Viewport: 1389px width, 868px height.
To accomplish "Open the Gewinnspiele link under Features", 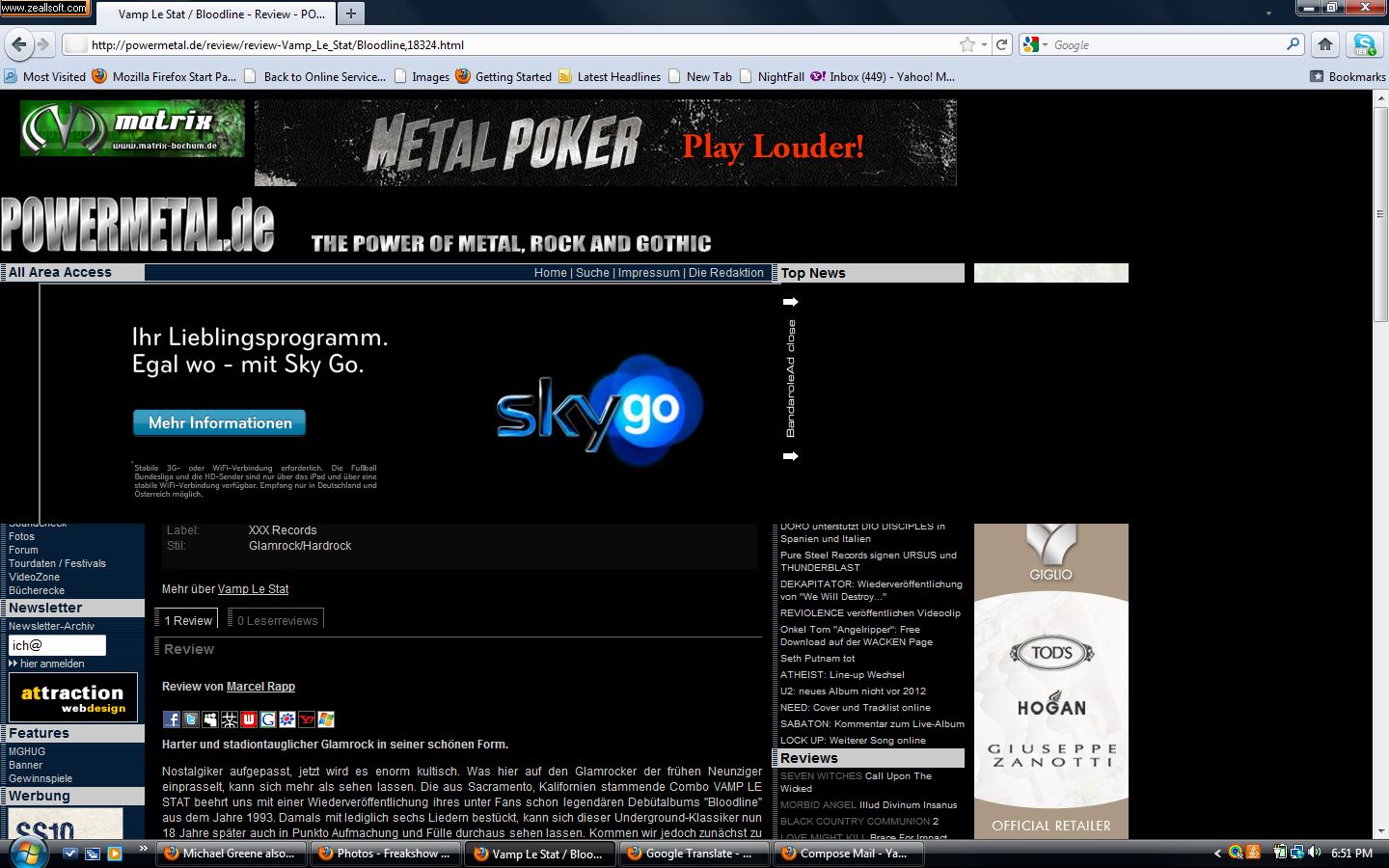I will (41, 778).
